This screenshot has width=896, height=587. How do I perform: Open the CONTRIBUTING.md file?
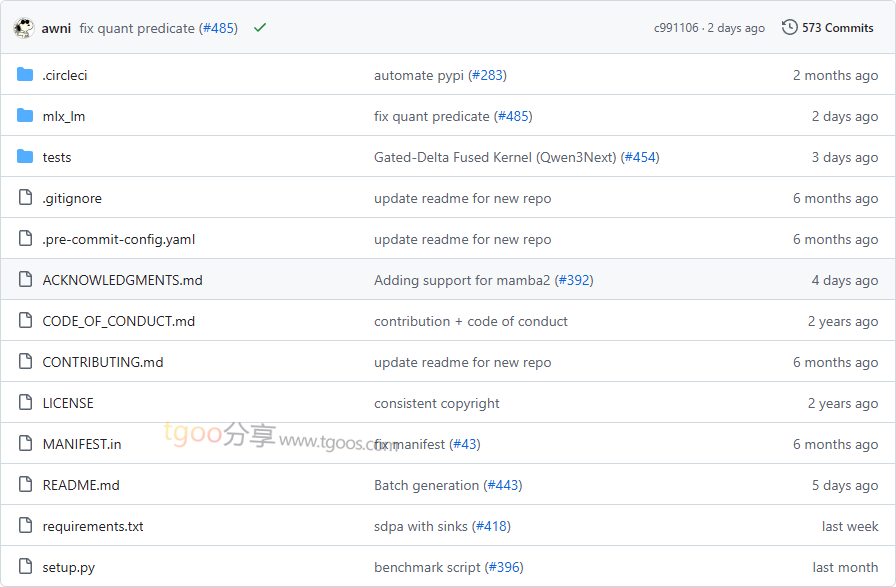[103, 362]
